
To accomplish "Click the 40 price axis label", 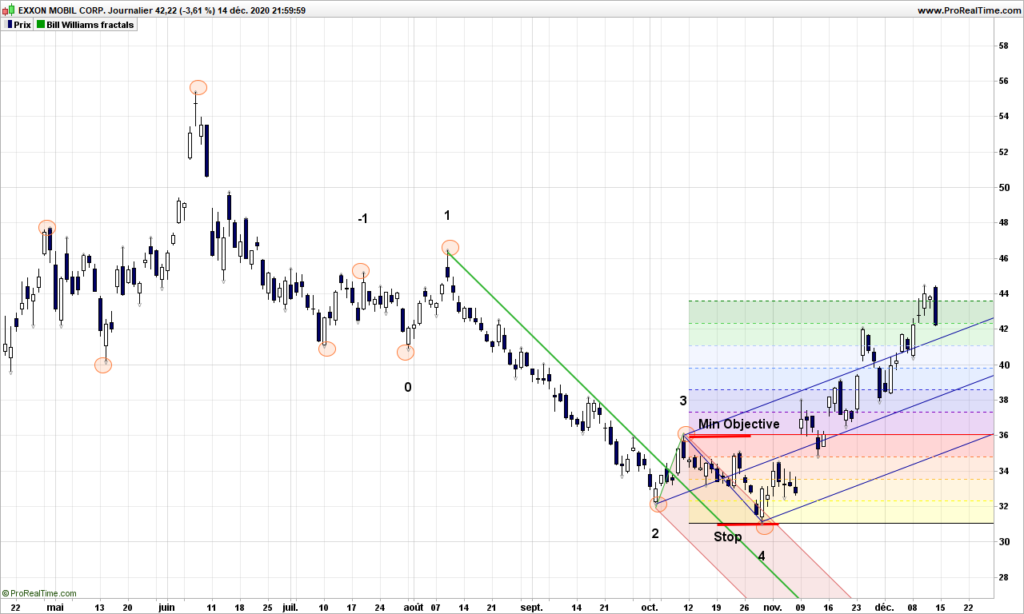I will click(x=1003, y=365).
